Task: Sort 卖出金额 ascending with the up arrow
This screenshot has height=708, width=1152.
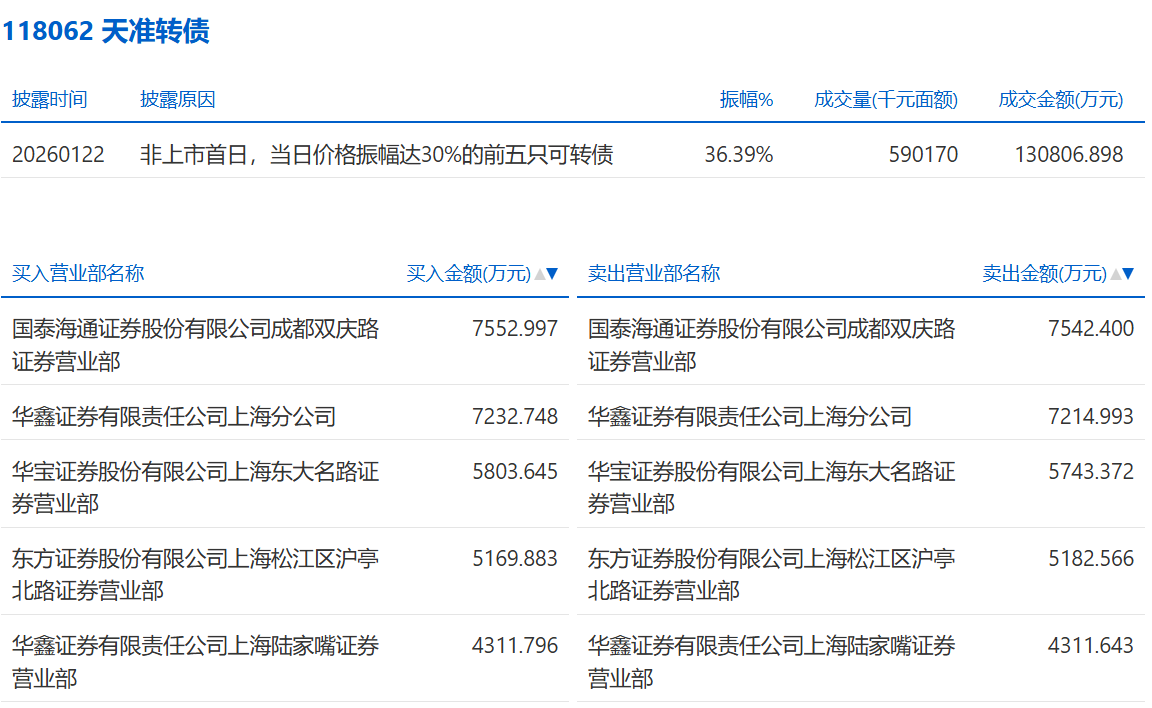Action: point(1116,274)
